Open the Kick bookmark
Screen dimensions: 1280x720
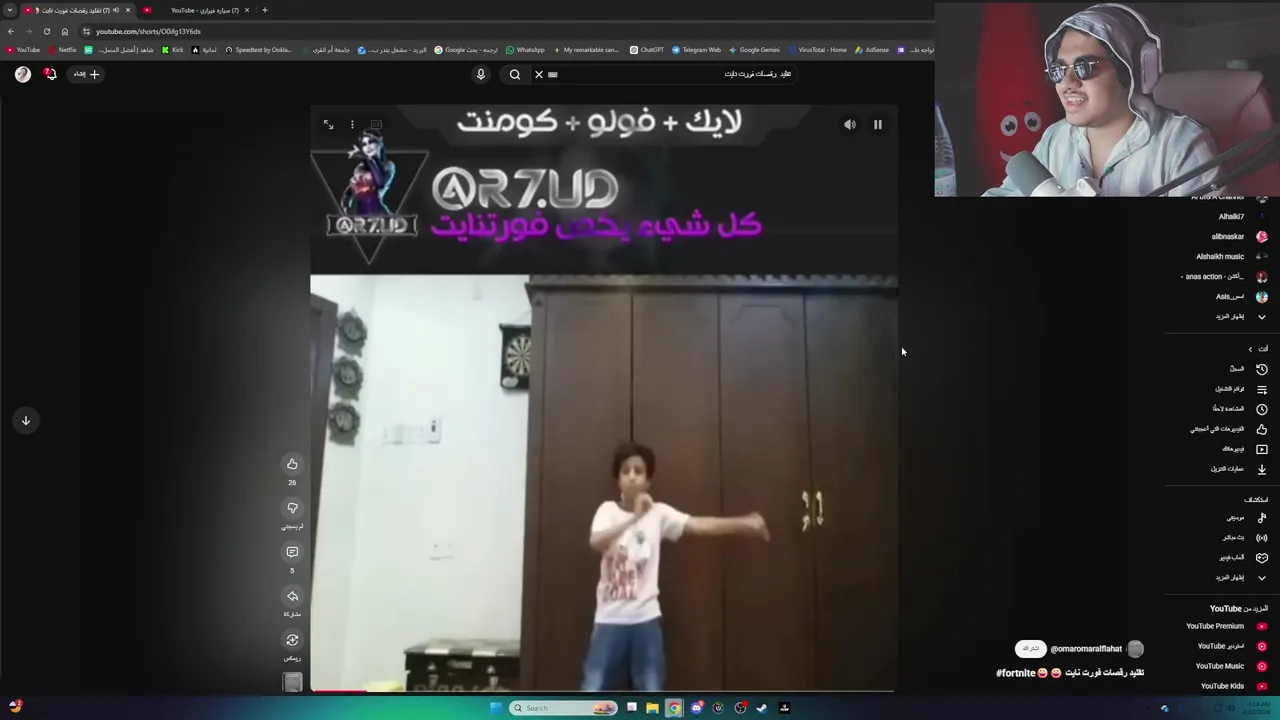tap(173, 50)
